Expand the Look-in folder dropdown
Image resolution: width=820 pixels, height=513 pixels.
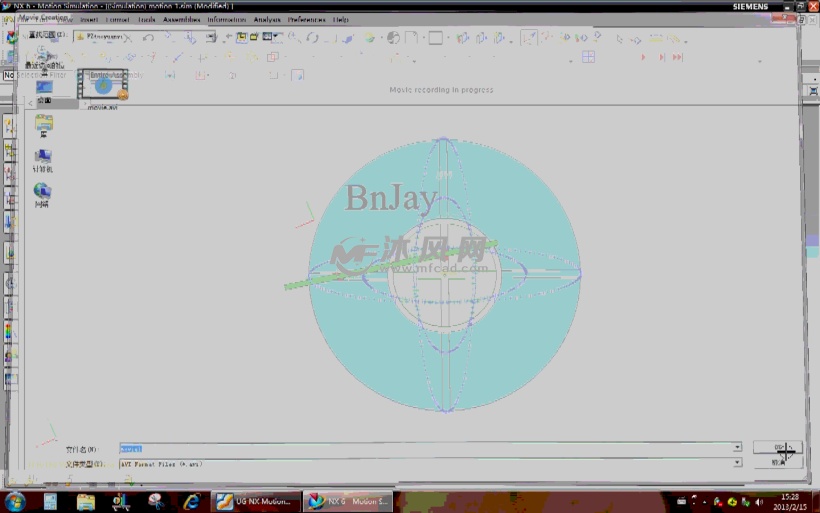(210, 37)
